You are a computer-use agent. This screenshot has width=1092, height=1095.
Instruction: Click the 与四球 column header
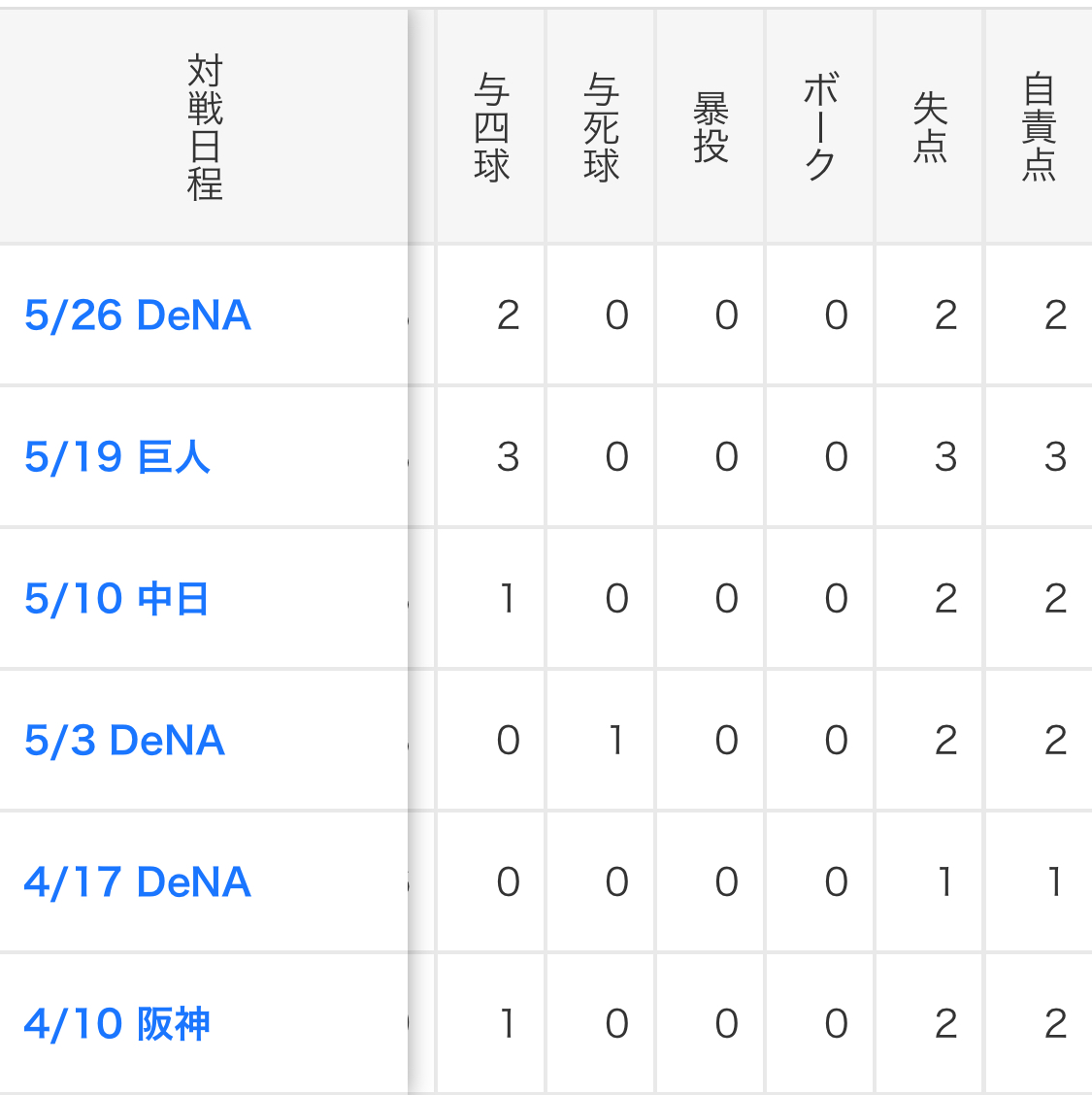pyautogui.click(x=491, y=127)
